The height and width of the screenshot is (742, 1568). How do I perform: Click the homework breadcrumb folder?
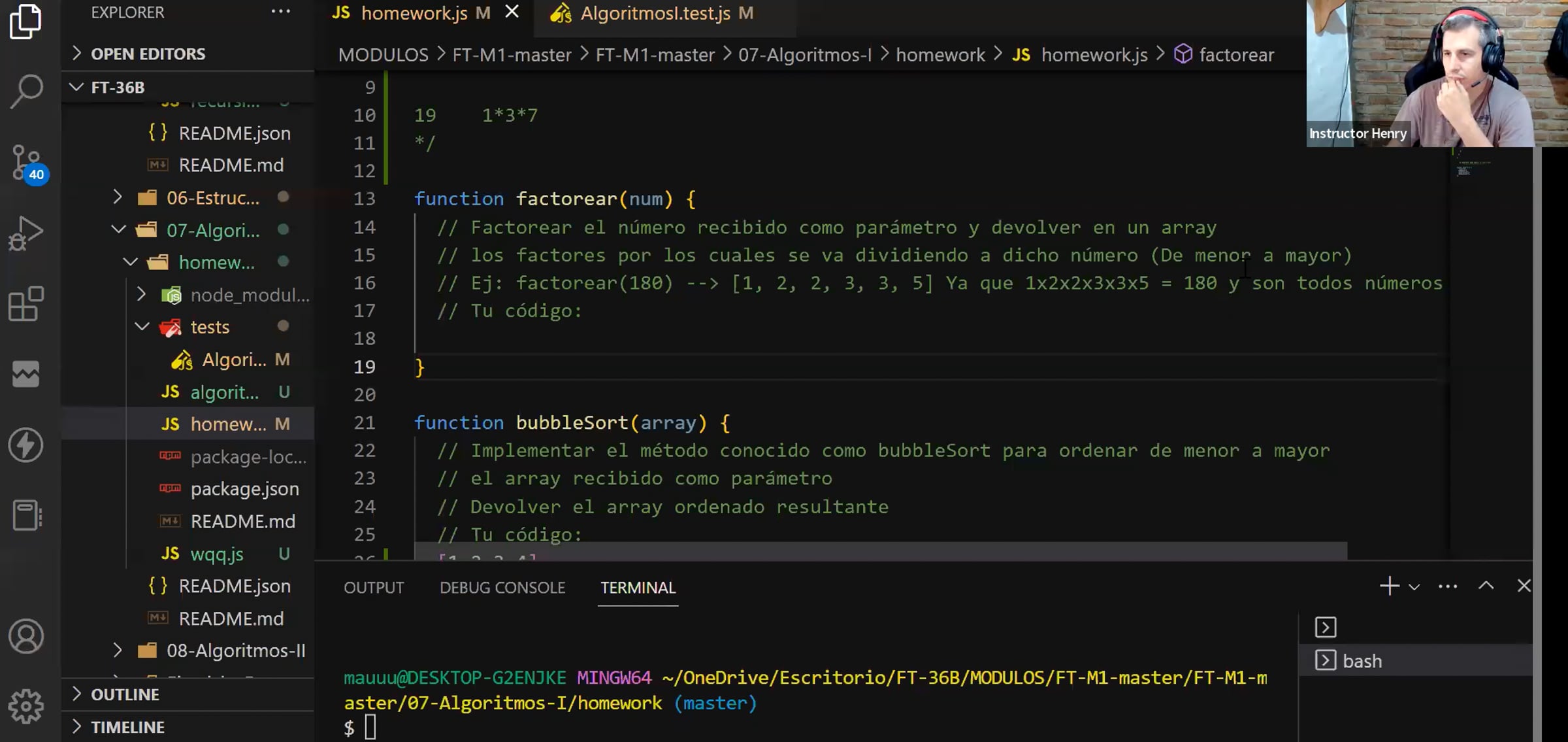click(x=940, y=55)
